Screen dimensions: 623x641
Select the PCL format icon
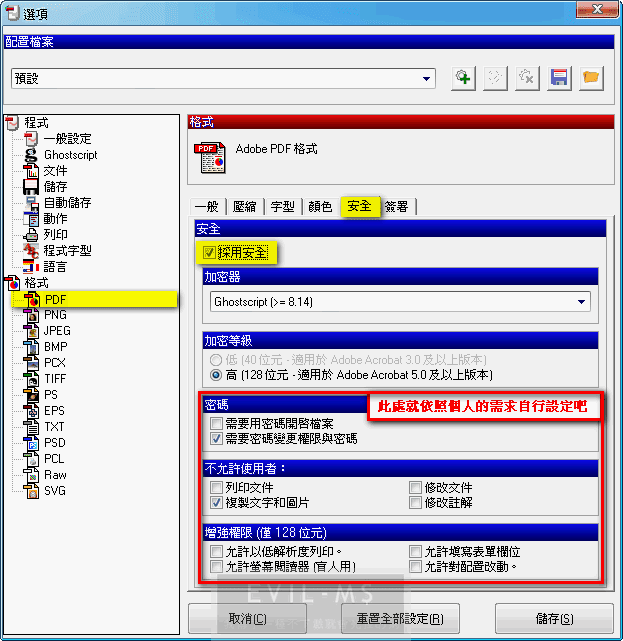coord(31,459)
